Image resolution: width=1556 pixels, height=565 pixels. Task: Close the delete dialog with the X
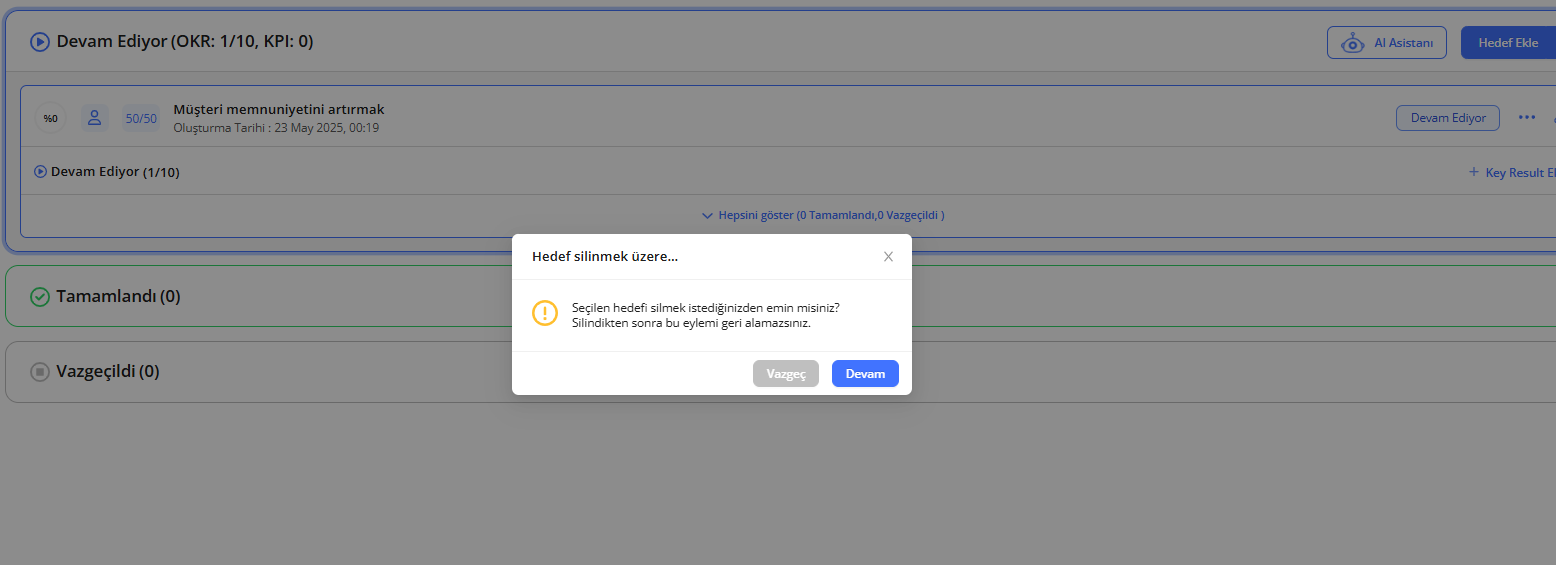coord(888,257)
